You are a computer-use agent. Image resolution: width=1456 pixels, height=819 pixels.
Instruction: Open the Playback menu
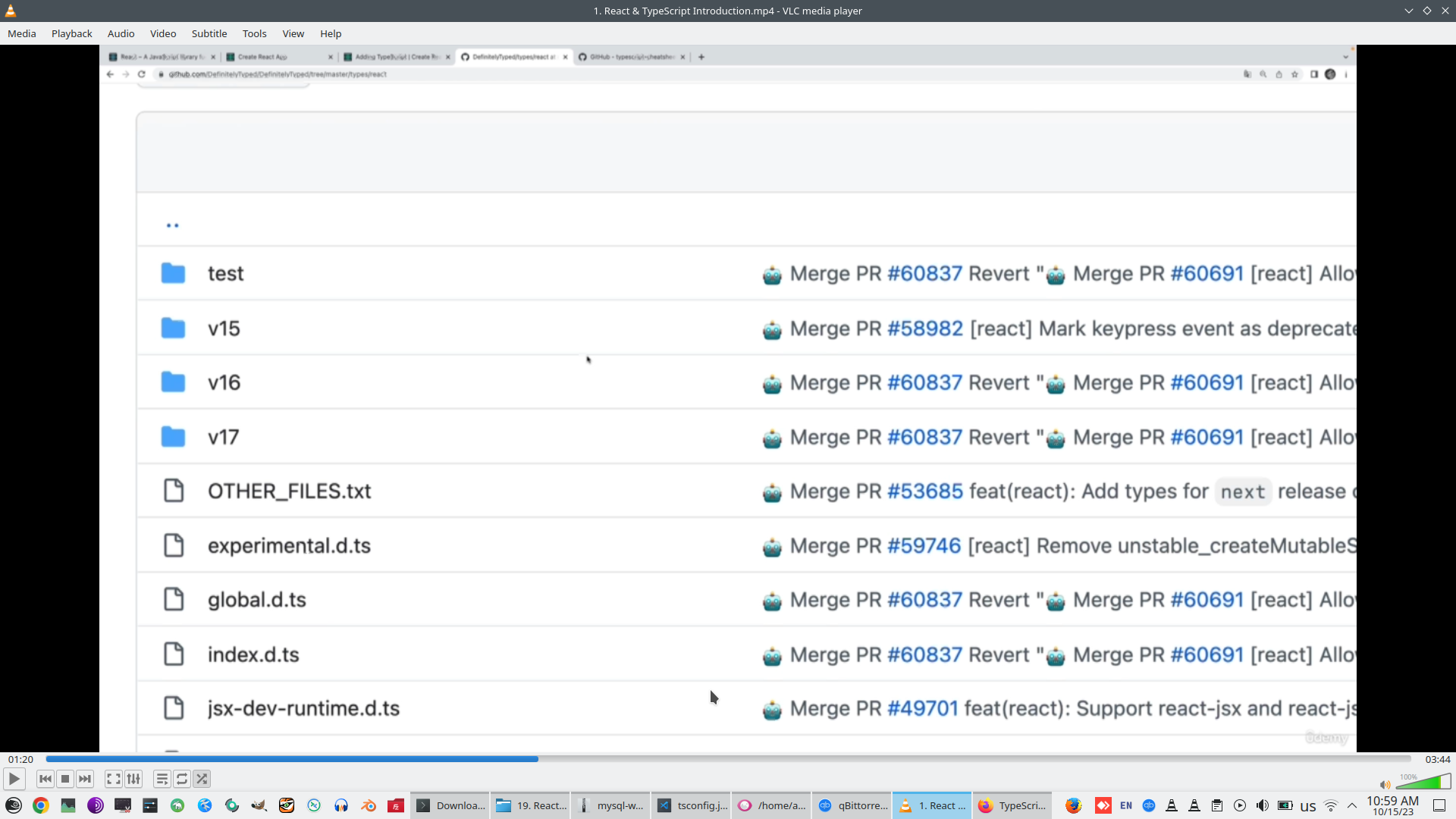(x=72, y=33)
